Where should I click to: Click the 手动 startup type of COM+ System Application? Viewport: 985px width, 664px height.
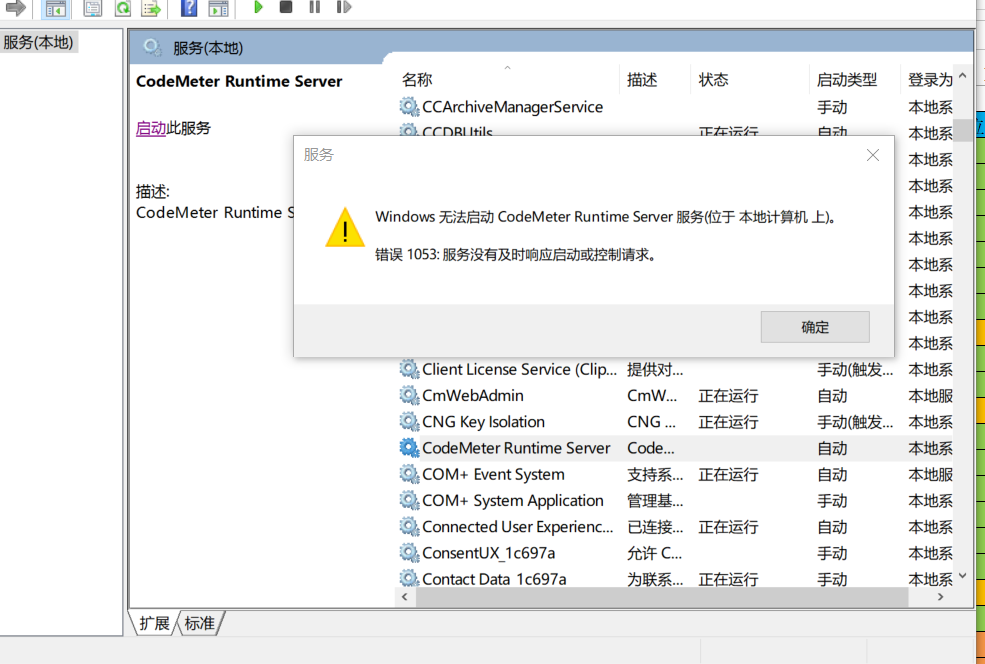832,501
